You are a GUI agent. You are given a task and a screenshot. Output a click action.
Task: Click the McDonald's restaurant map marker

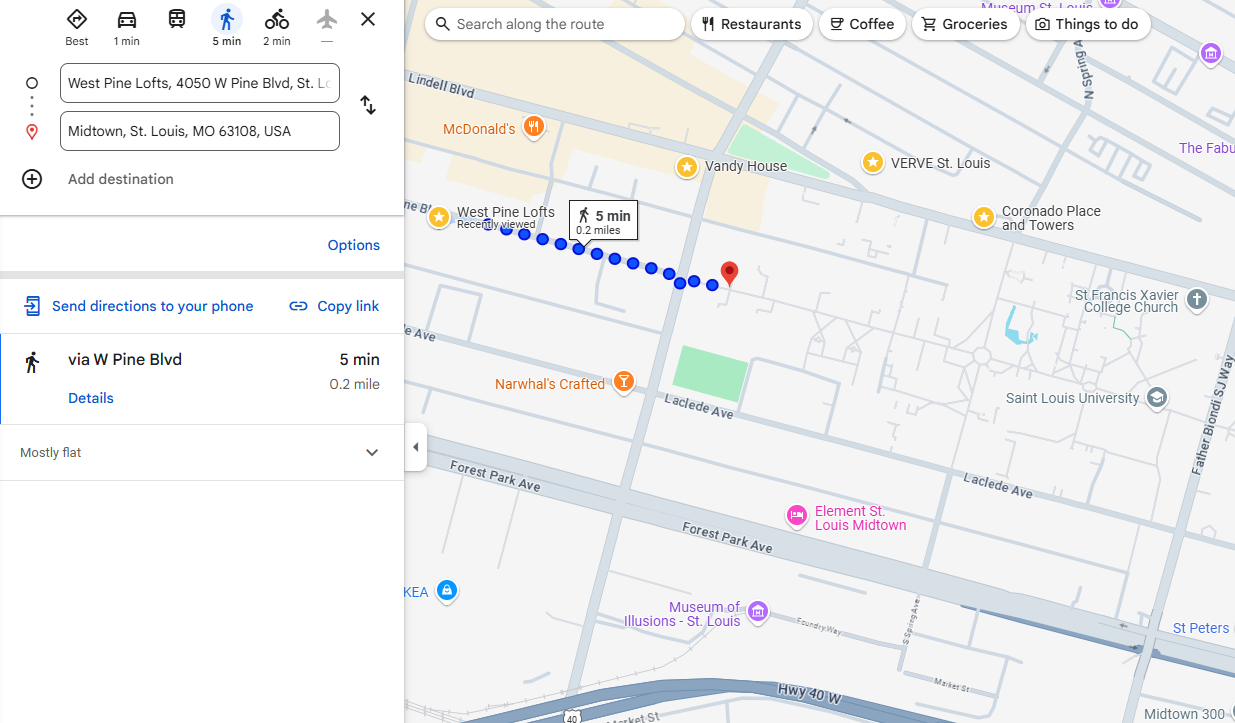(x=534, y=127)
